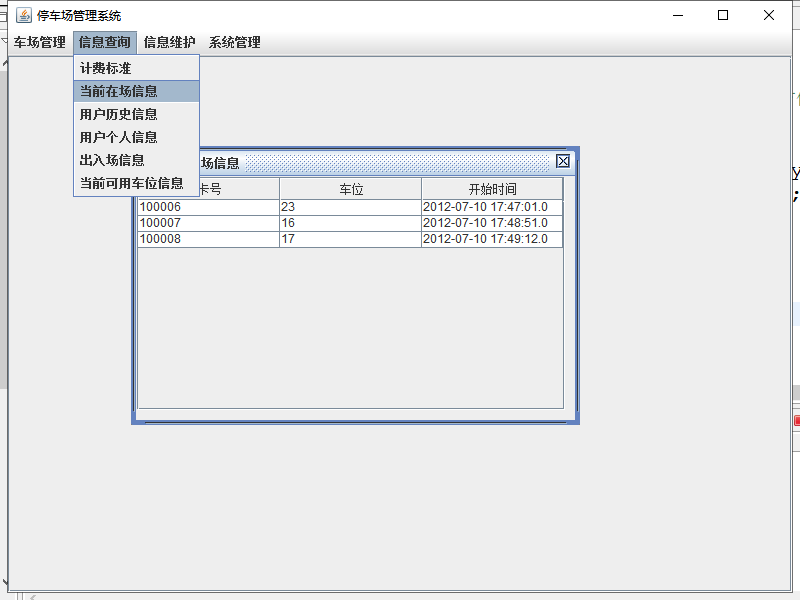Select start time 2012-07-10 17:49:12.0
This screenshot has height=600, width=800.
point(492,239)
